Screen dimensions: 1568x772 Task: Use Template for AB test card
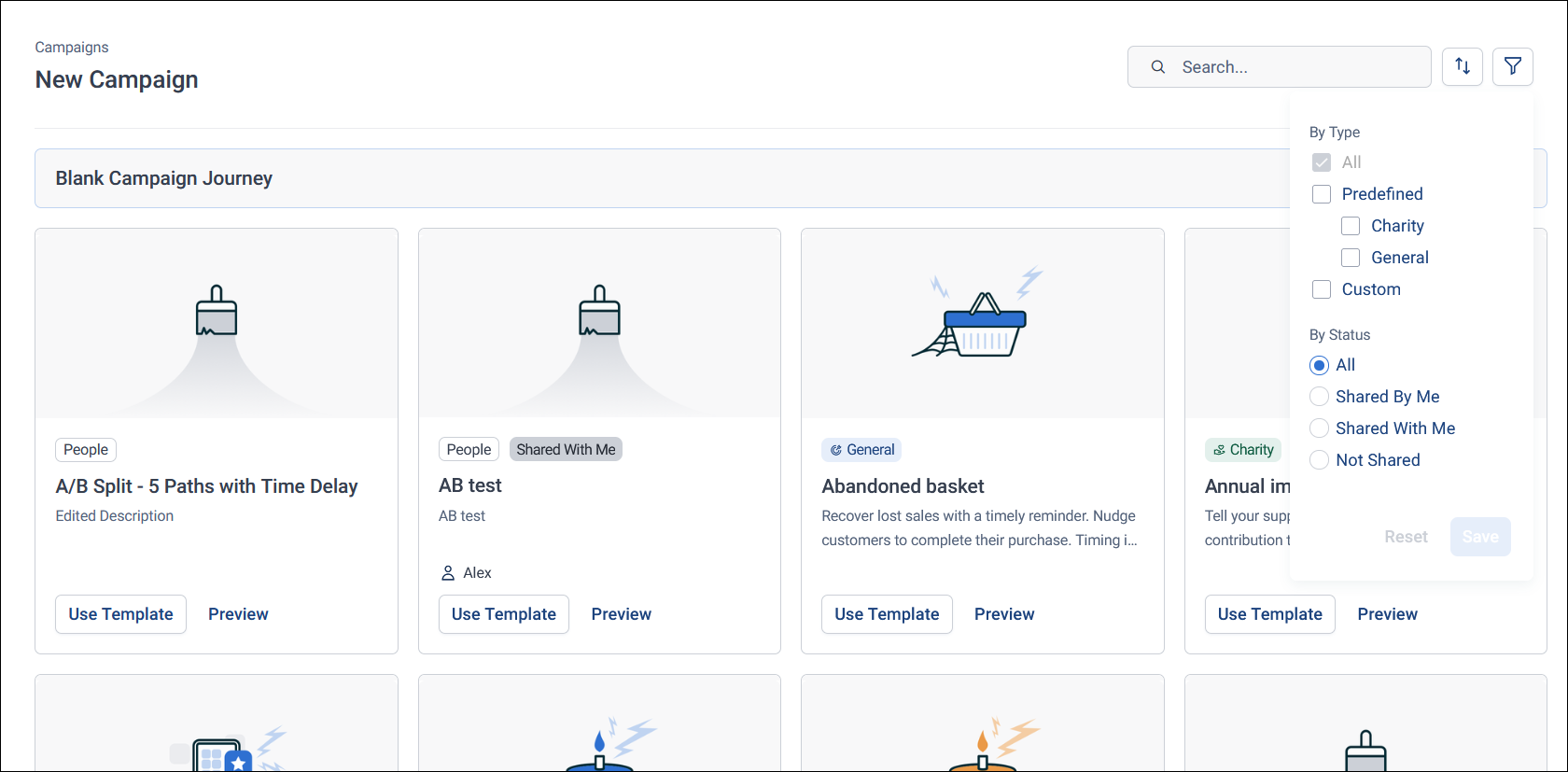pyautogui.click(x=504, y=614)
